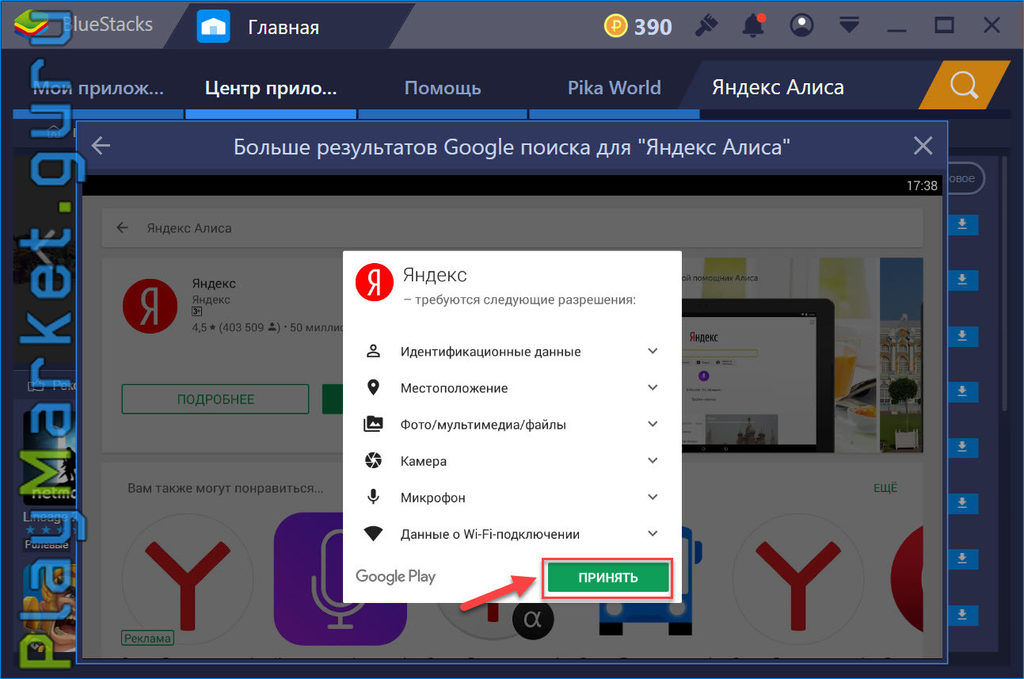Expand Камера permission details

pyautogui.click(x=652, y=461)
